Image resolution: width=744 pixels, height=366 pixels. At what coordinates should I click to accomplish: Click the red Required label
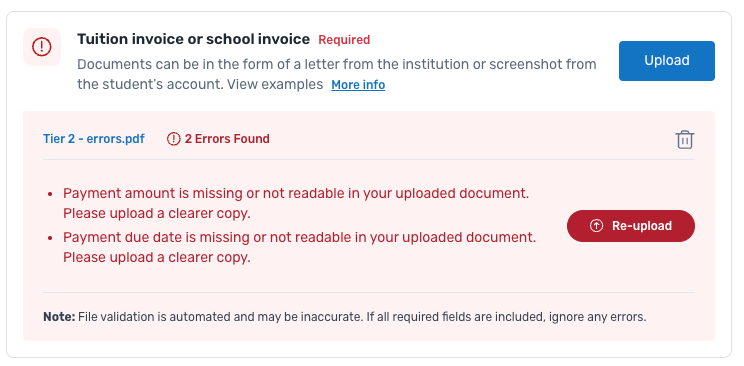click(x=344, y=40)
